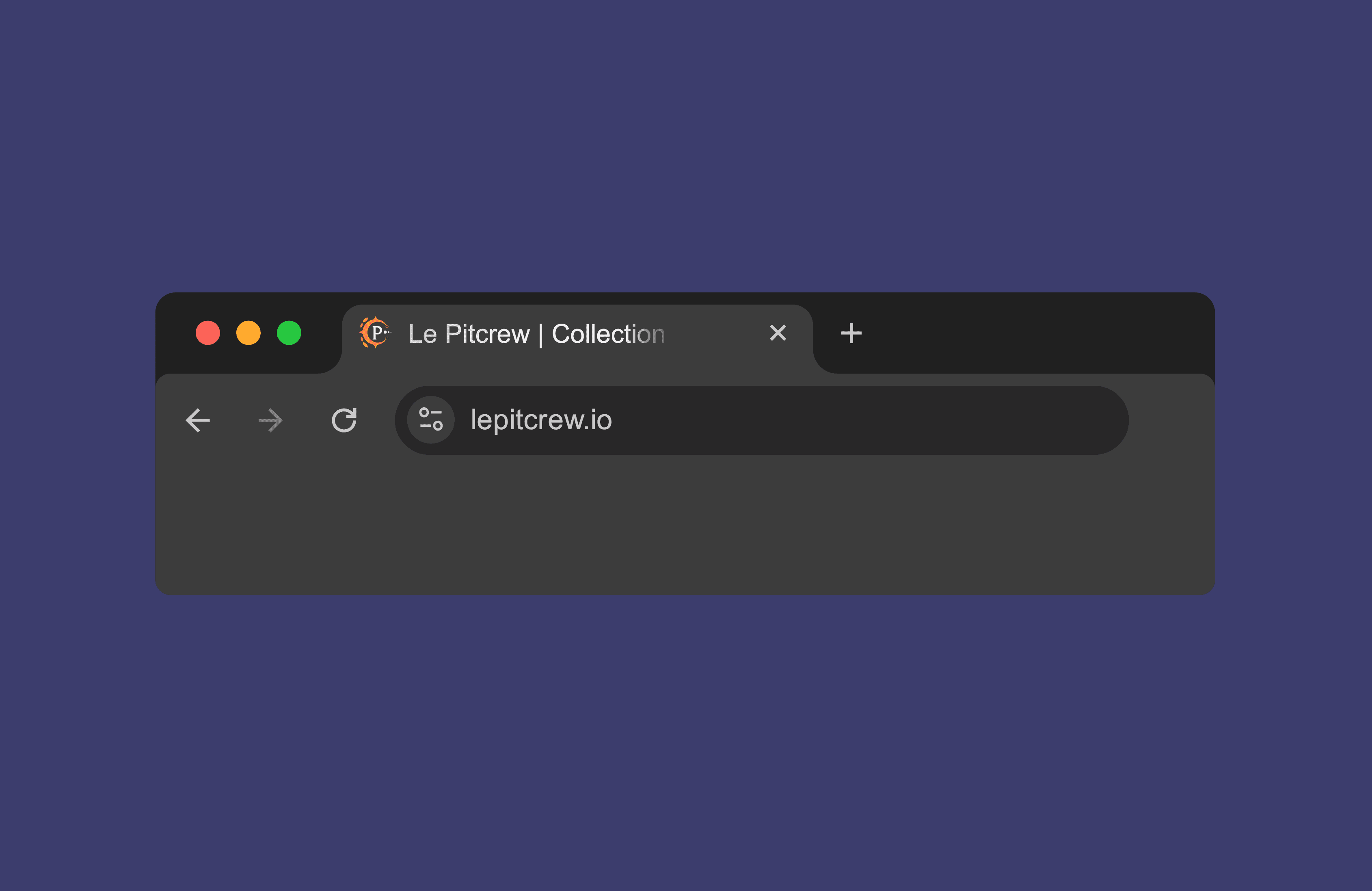1372x891 pixels.
Task: Close the Le Pitcrew tab
Action: click(778, 333)
